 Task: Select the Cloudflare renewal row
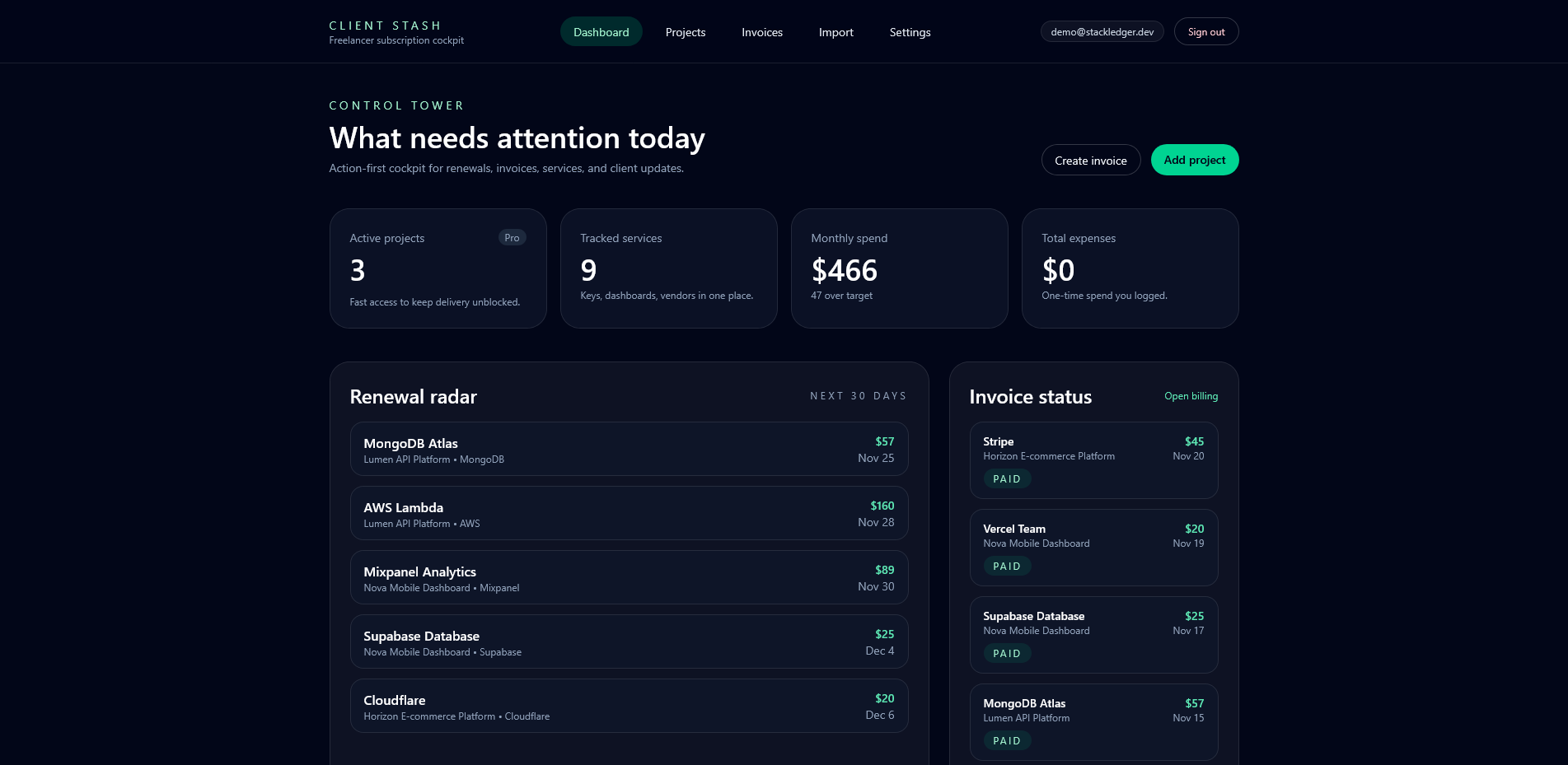pyautogui.click(x=630, y=706)
